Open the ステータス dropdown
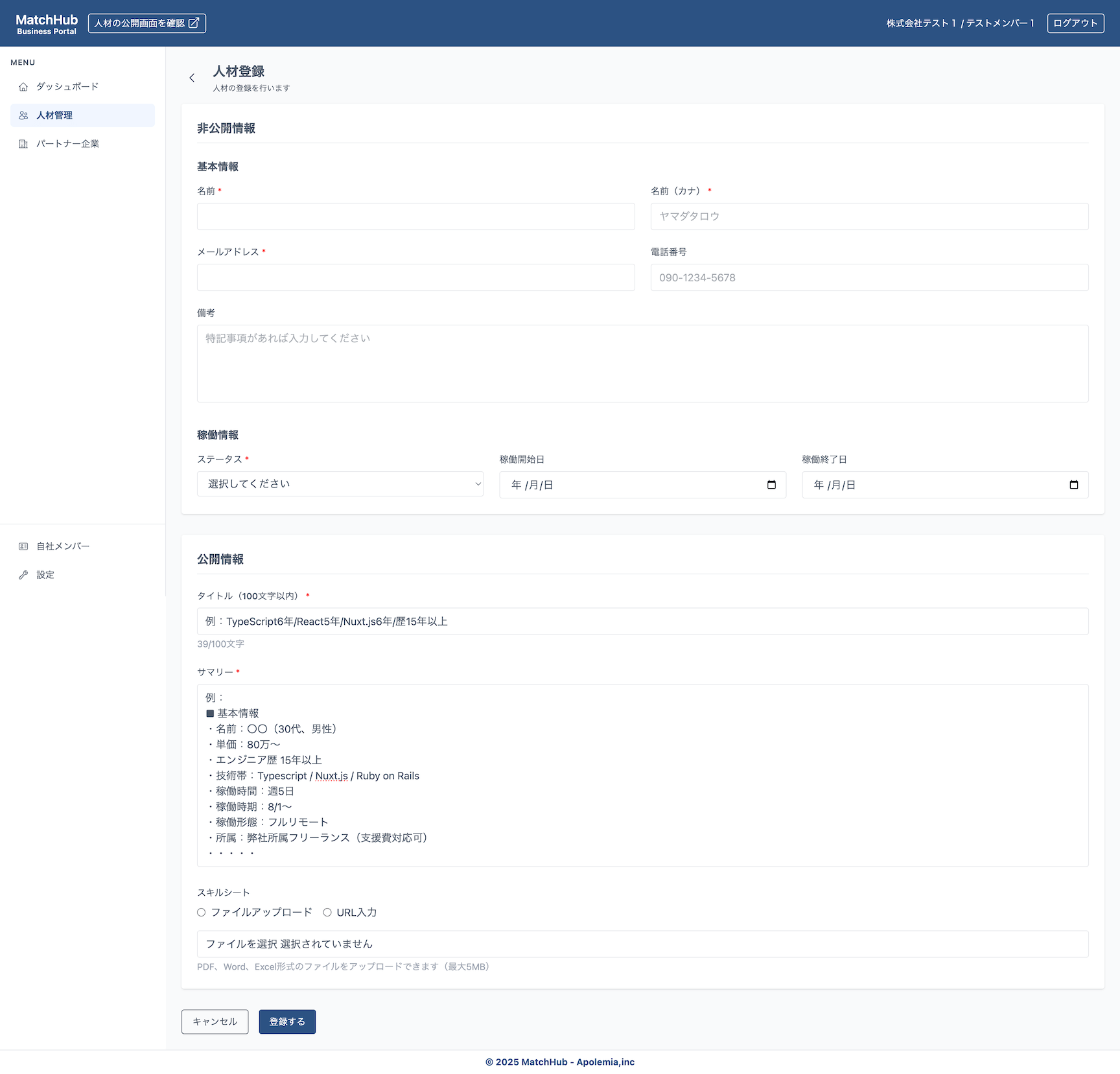The height and width of the screenshot is (1074, 1120). tap(340, 484)
